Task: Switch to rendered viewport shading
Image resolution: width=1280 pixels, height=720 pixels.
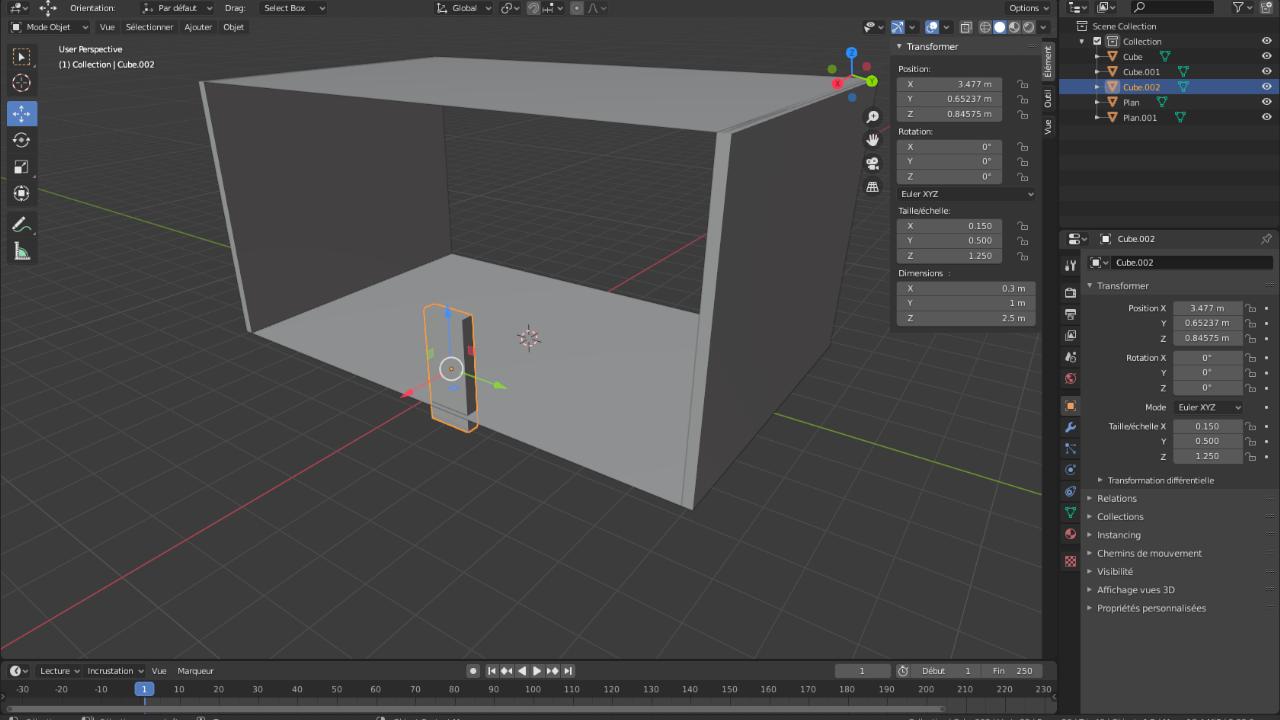Action: tap(1029, 27)
